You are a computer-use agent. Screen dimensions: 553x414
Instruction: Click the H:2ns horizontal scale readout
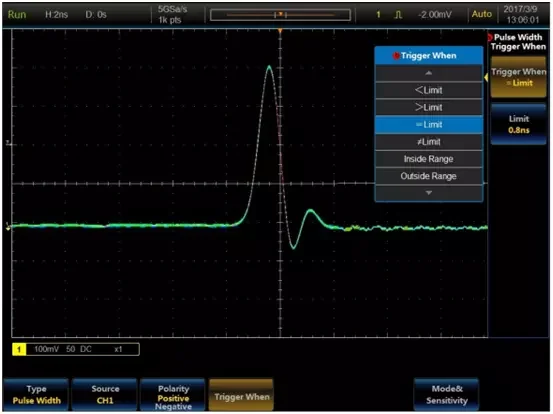pos(56,14)
